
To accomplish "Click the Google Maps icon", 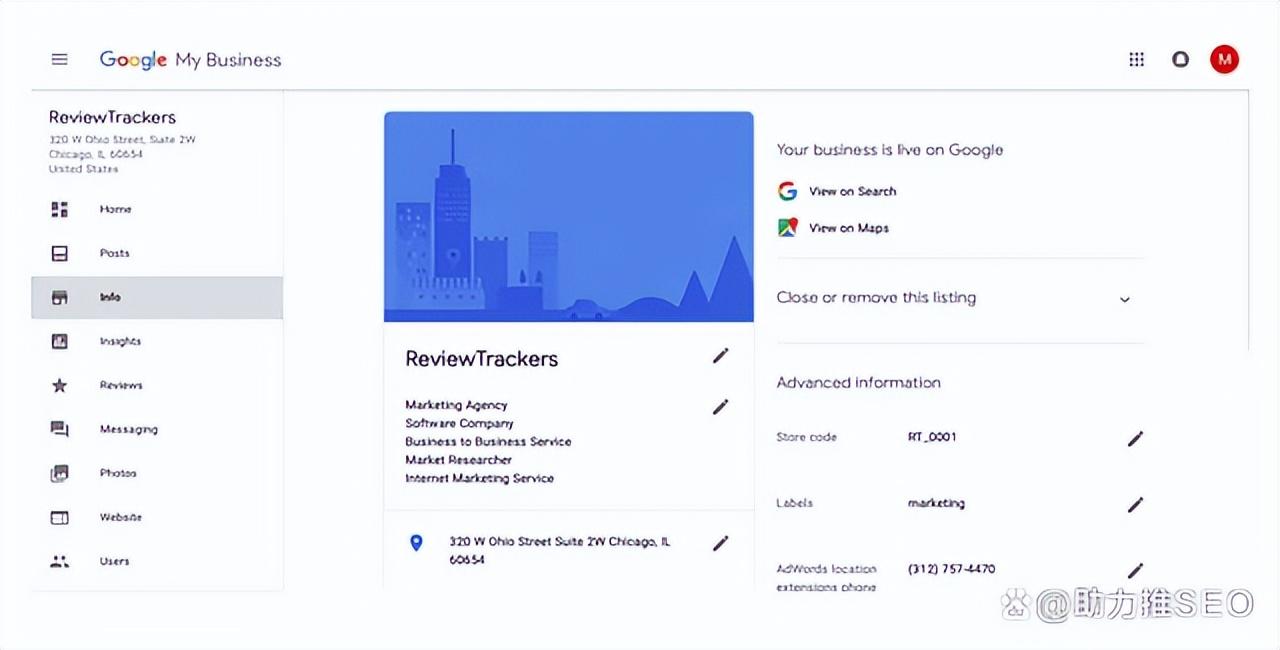I will pyautogui.click(x=788, y=227).
